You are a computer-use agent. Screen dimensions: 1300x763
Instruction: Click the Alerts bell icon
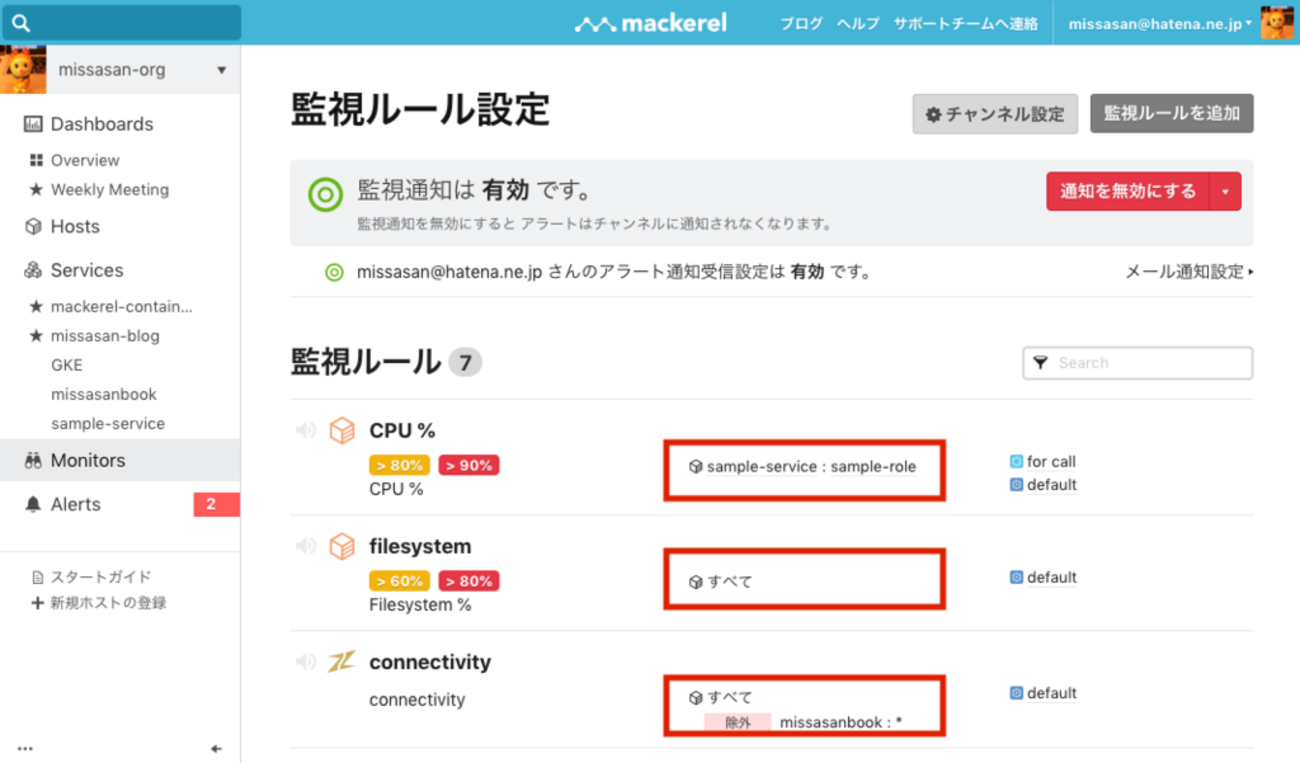coord(33,504)
